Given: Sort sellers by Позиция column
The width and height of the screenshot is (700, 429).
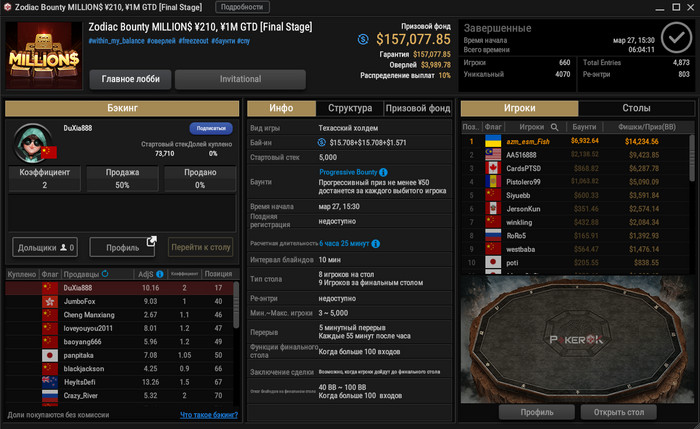Looking at the screenshot, I should (218, 274).
